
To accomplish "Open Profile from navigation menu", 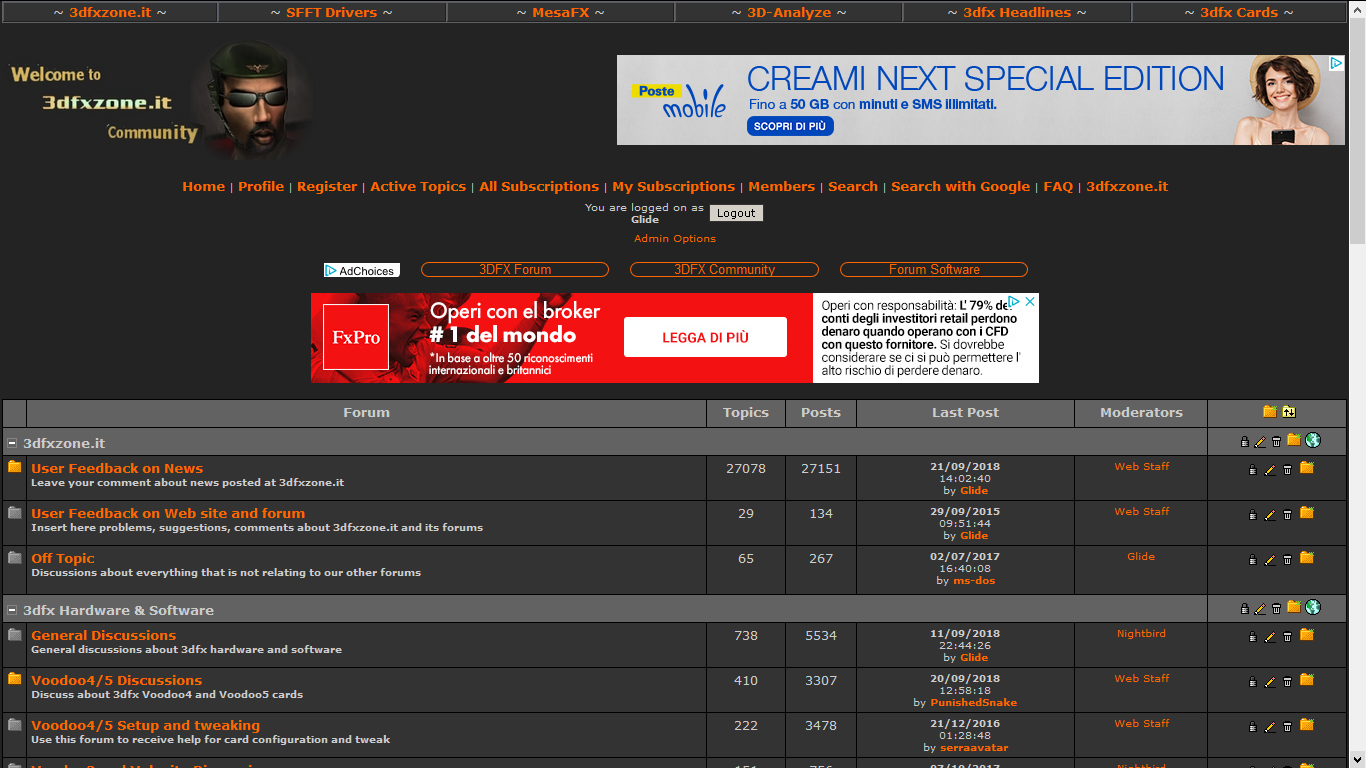I will pos(261,186).
